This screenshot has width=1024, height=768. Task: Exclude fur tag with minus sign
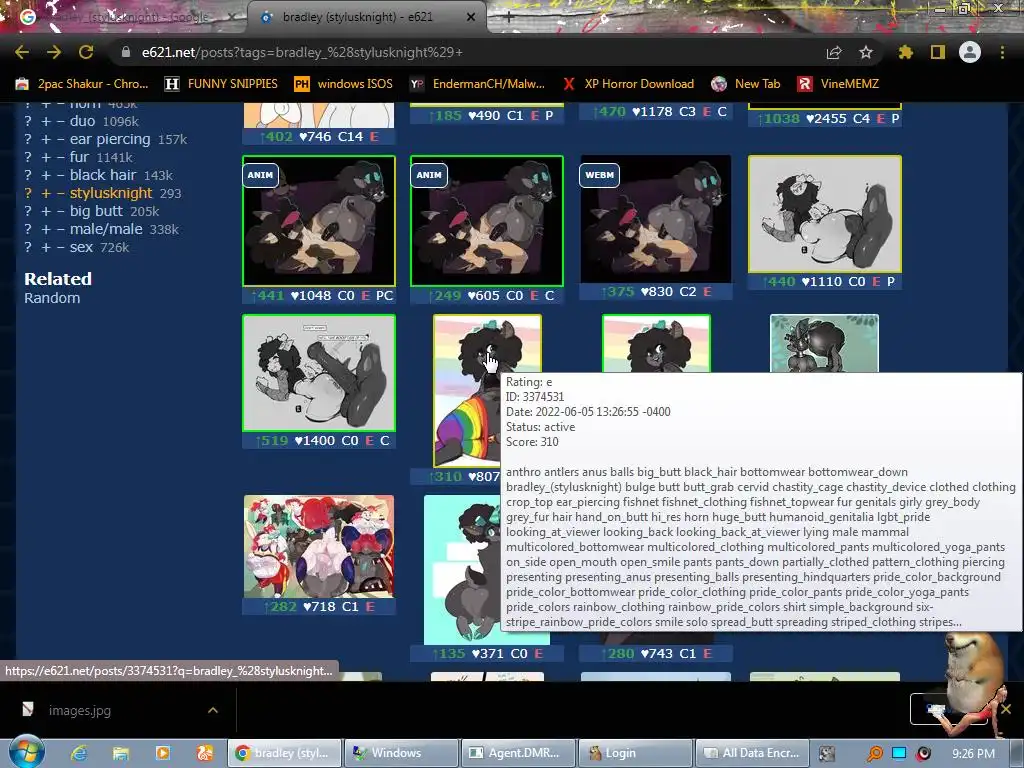coord(60,157)
